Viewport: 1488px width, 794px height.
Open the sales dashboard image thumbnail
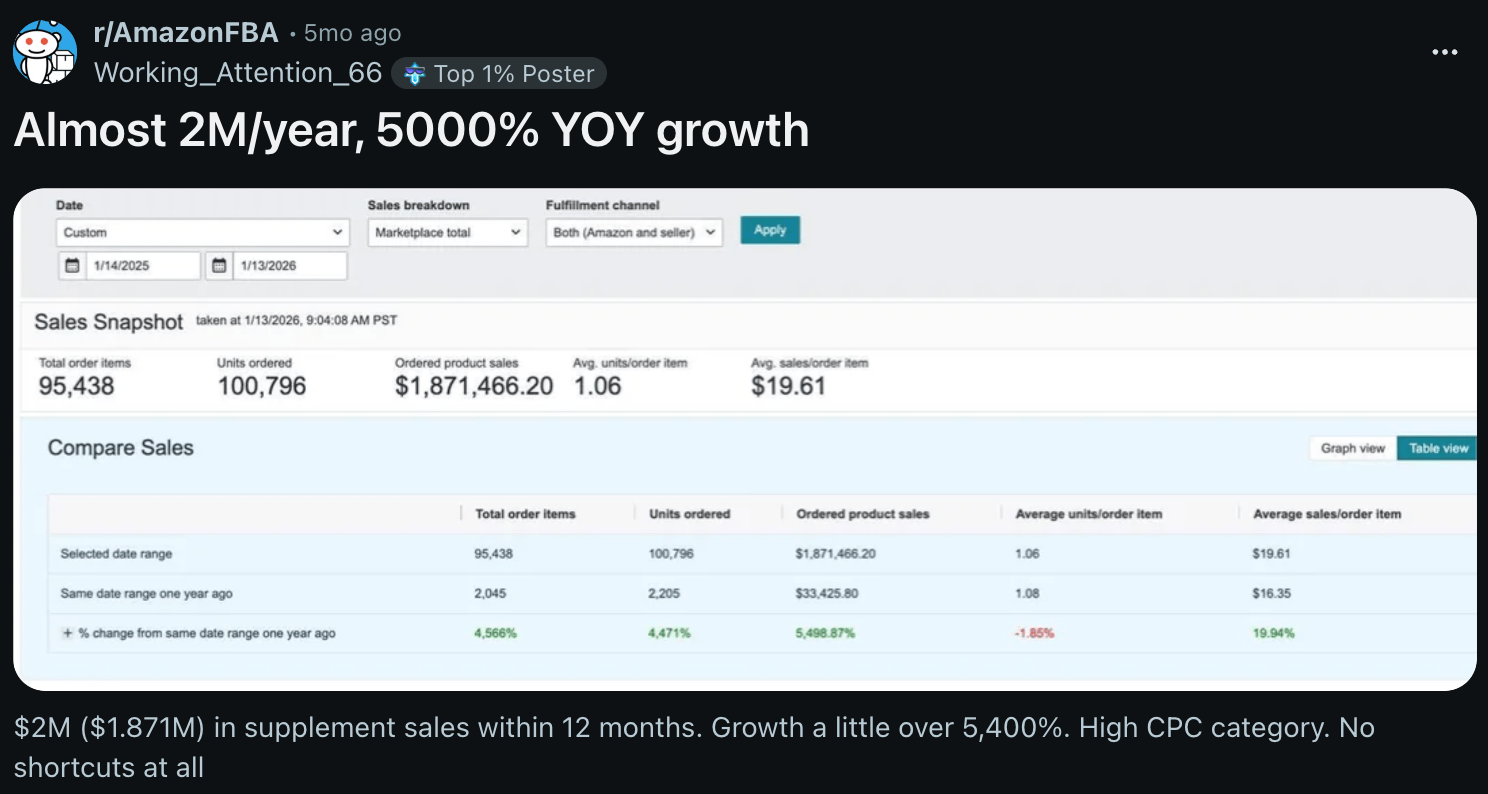(x=745, y=439)
